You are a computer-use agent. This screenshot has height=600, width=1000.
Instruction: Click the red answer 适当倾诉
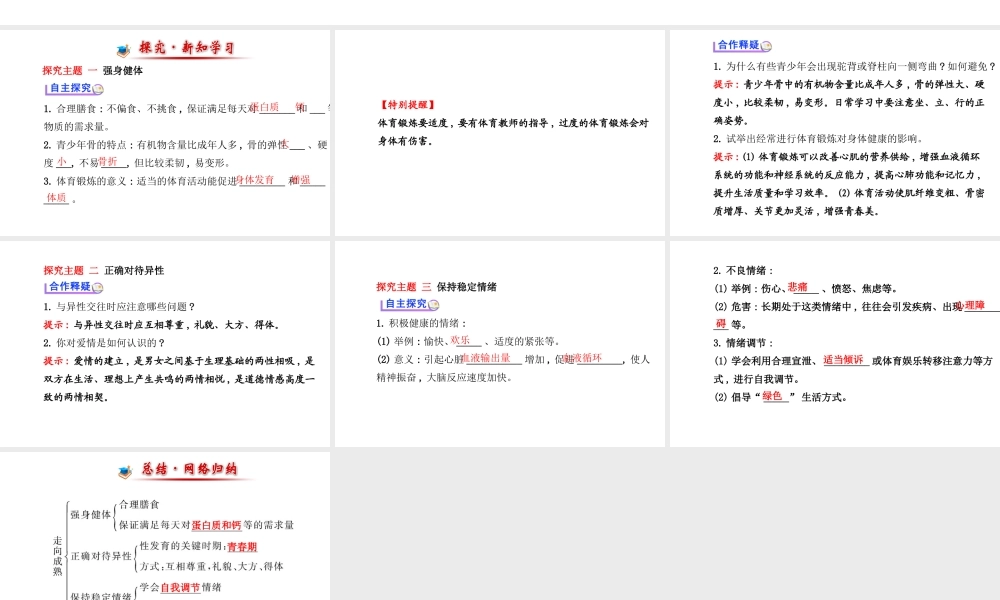click(843, 360)
